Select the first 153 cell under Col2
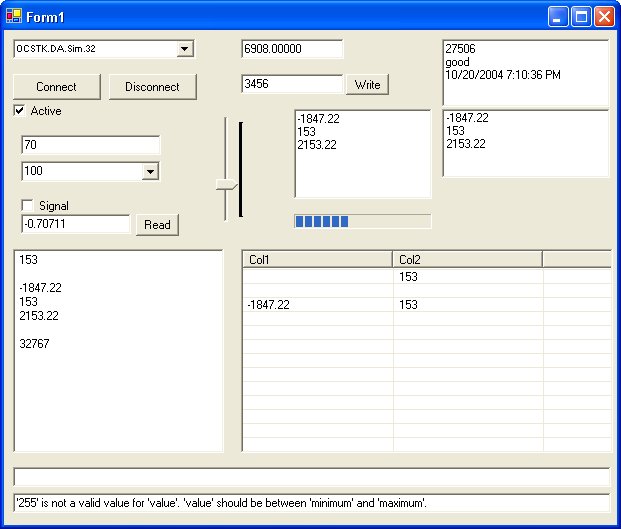The image size is (621, 529). 468,276
